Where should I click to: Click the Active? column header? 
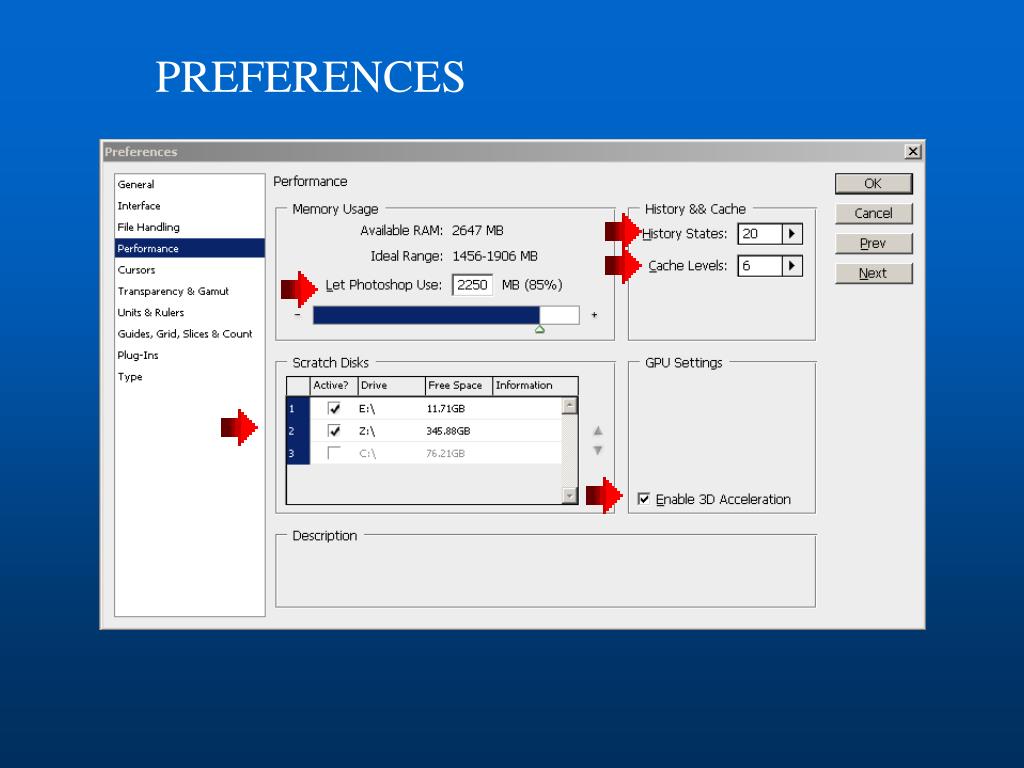click(x=334, y=385)
